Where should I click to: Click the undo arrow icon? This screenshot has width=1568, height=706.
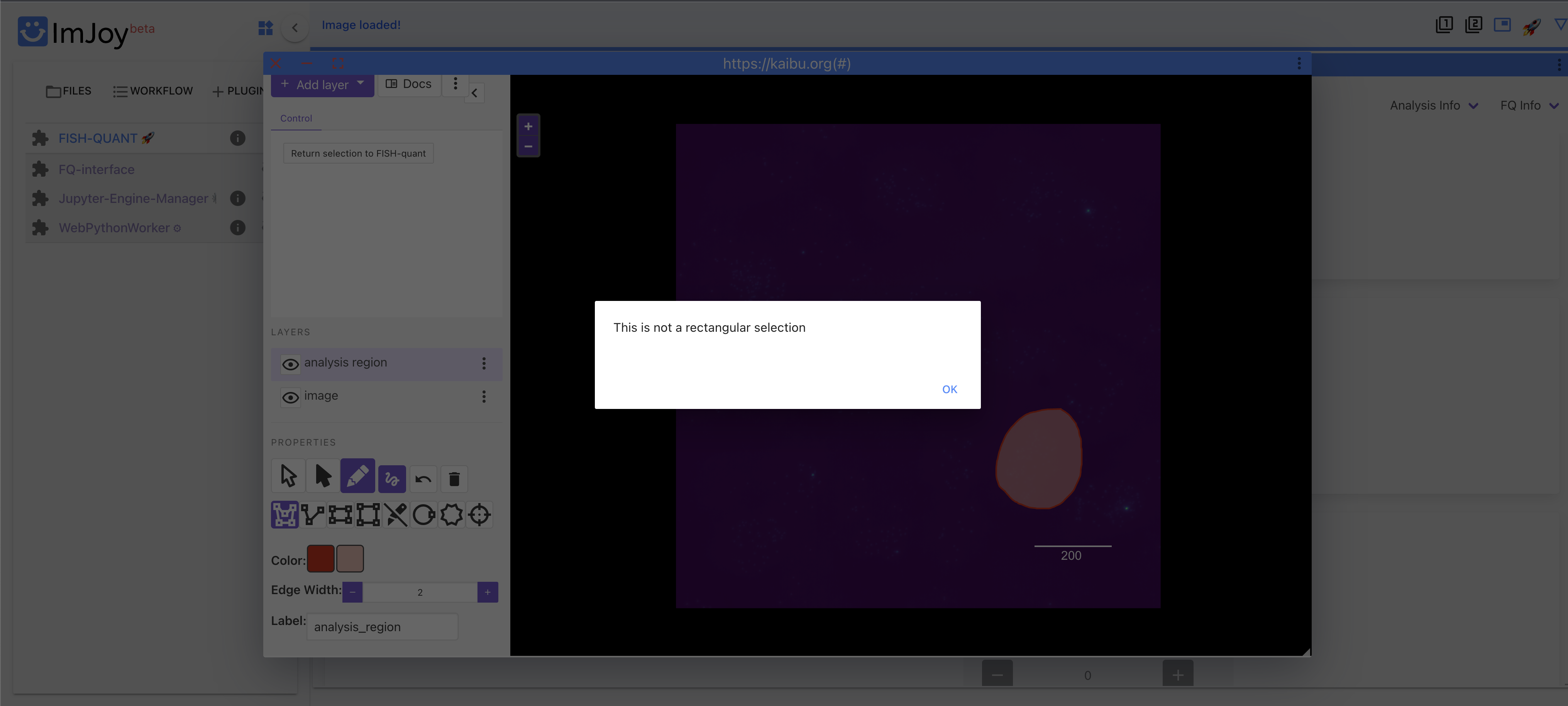423,479
